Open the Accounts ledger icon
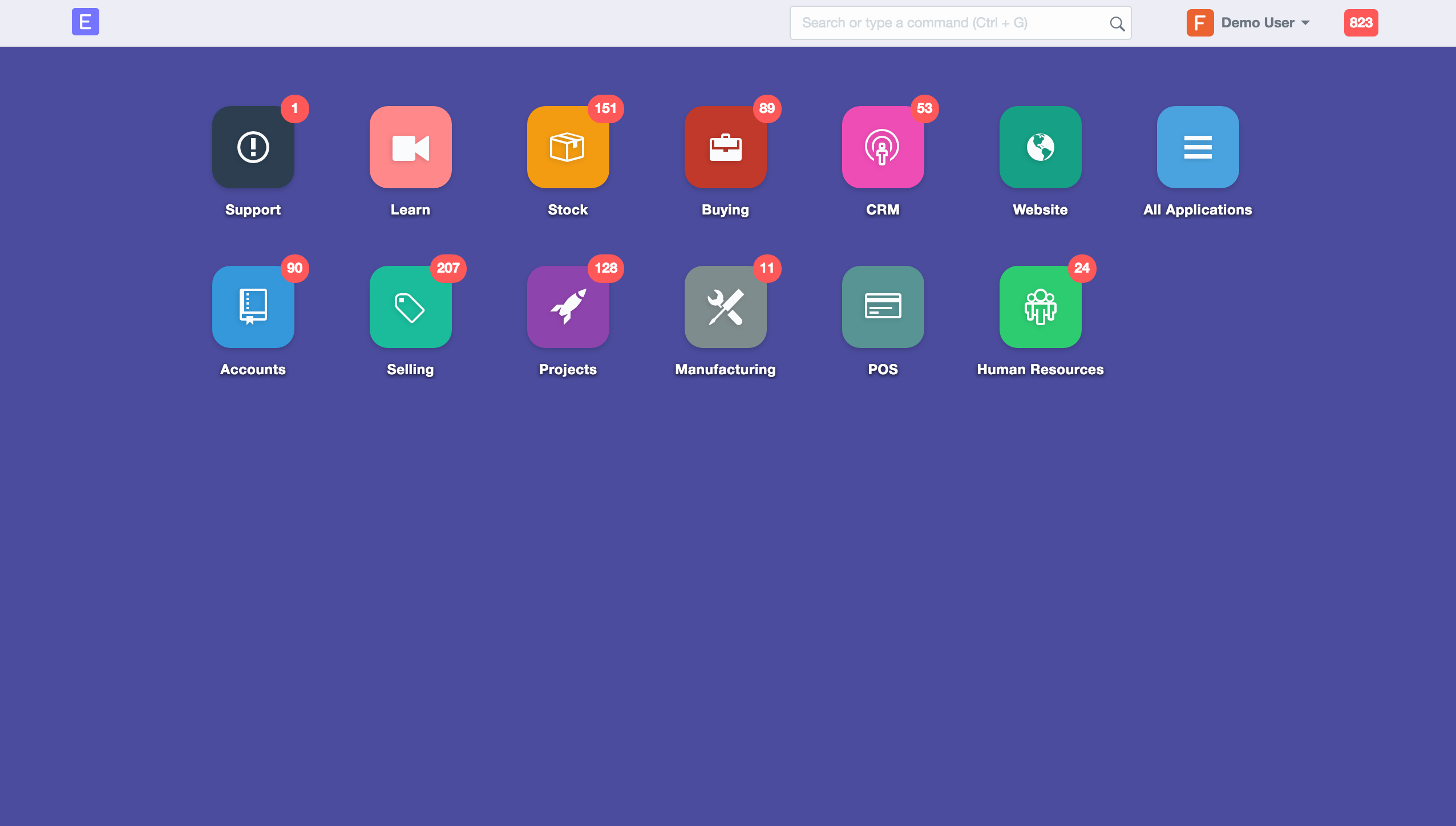The width and height of the screenshot is (1456, 826). click(253, 307)
